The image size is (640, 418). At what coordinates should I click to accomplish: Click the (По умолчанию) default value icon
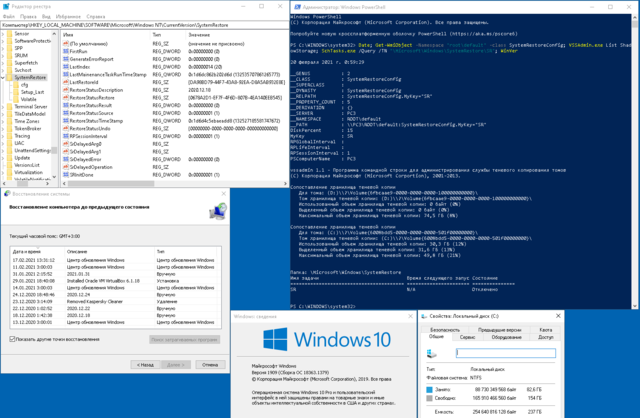pos(66,44)
